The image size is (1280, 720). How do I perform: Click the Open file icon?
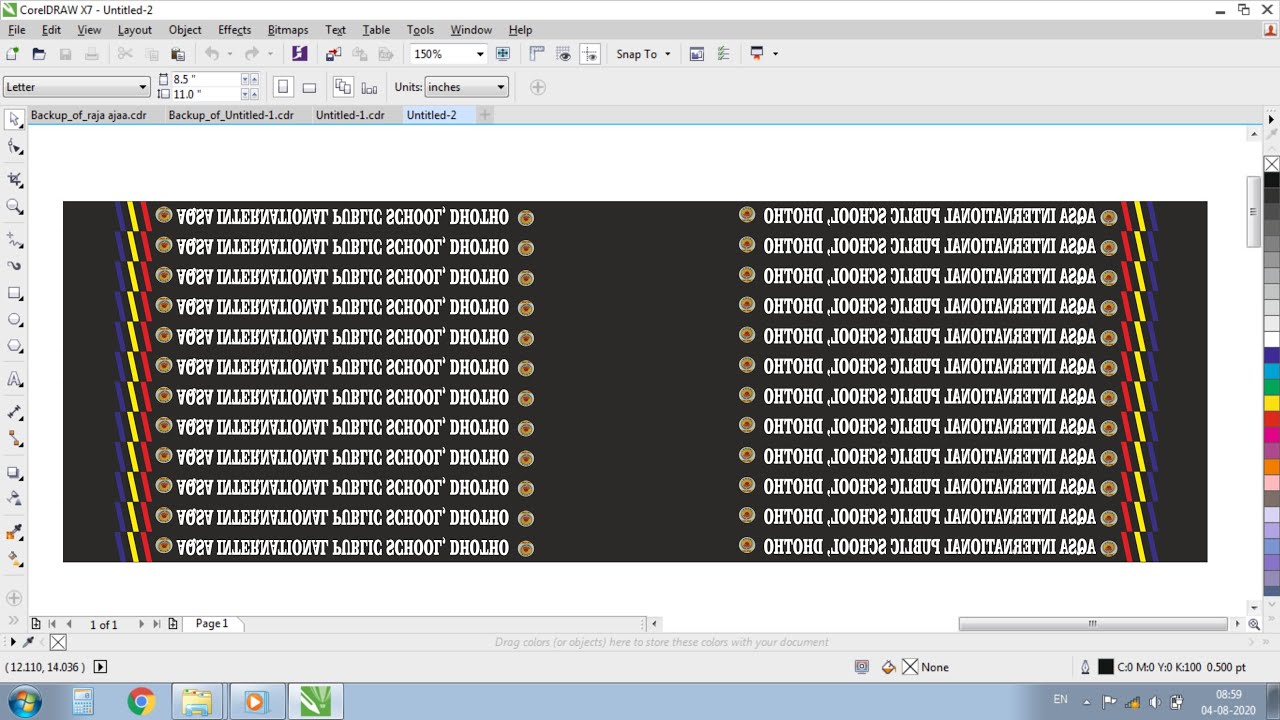click(x=39, y=54)
